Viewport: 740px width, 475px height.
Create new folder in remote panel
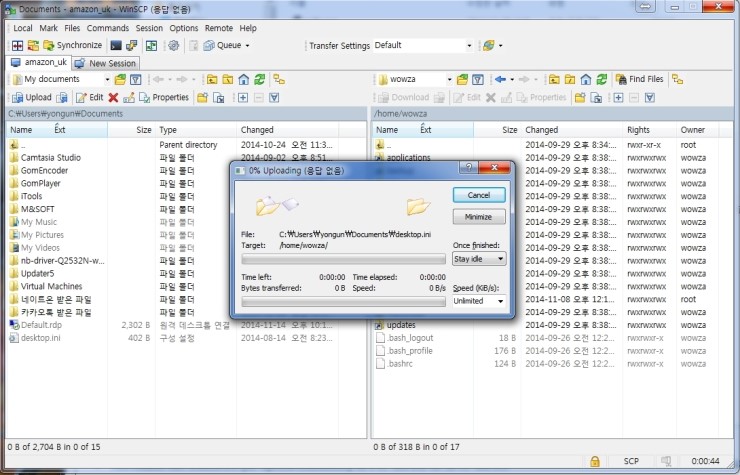tap(580, 98)
